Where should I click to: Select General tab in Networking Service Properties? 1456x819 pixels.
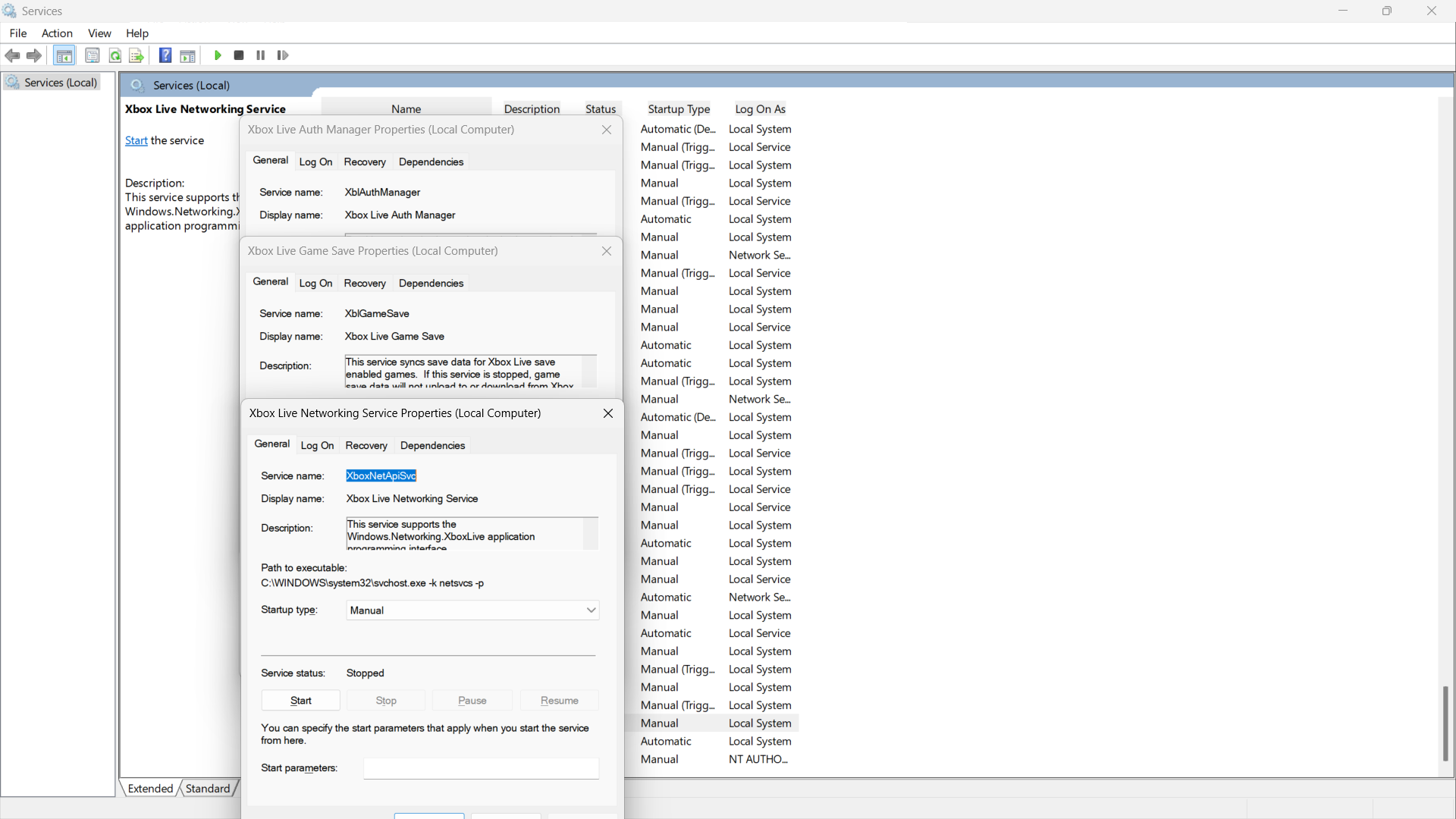pos(271,444)
